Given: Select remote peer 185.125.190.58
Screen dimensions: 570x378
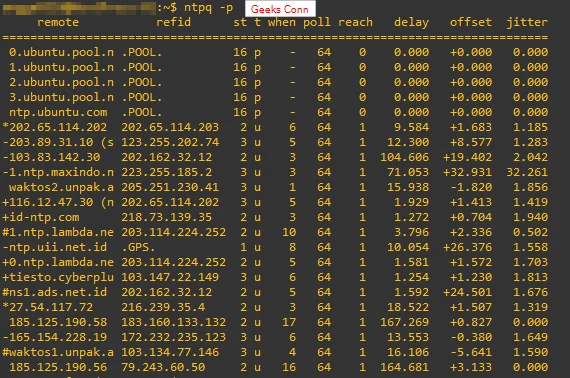Looking at the screenshot, I should click(x=58, y=322).
